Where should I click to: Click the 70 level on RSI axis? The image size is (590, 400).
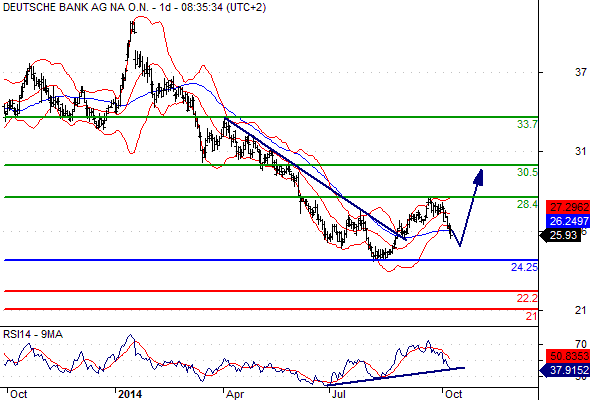point(581,344)
